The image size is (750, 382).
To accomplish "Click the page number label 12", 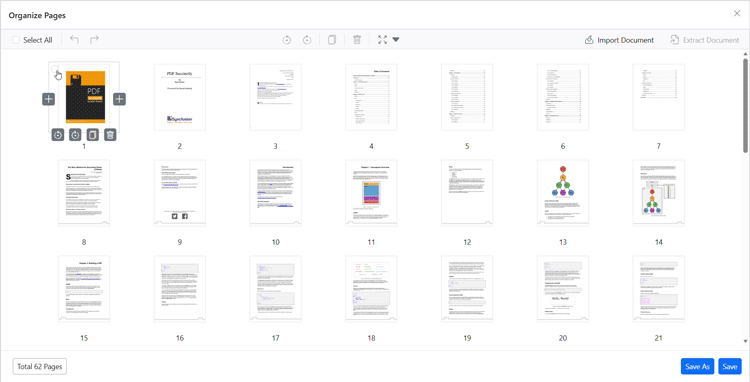I will tap(467, 242).
